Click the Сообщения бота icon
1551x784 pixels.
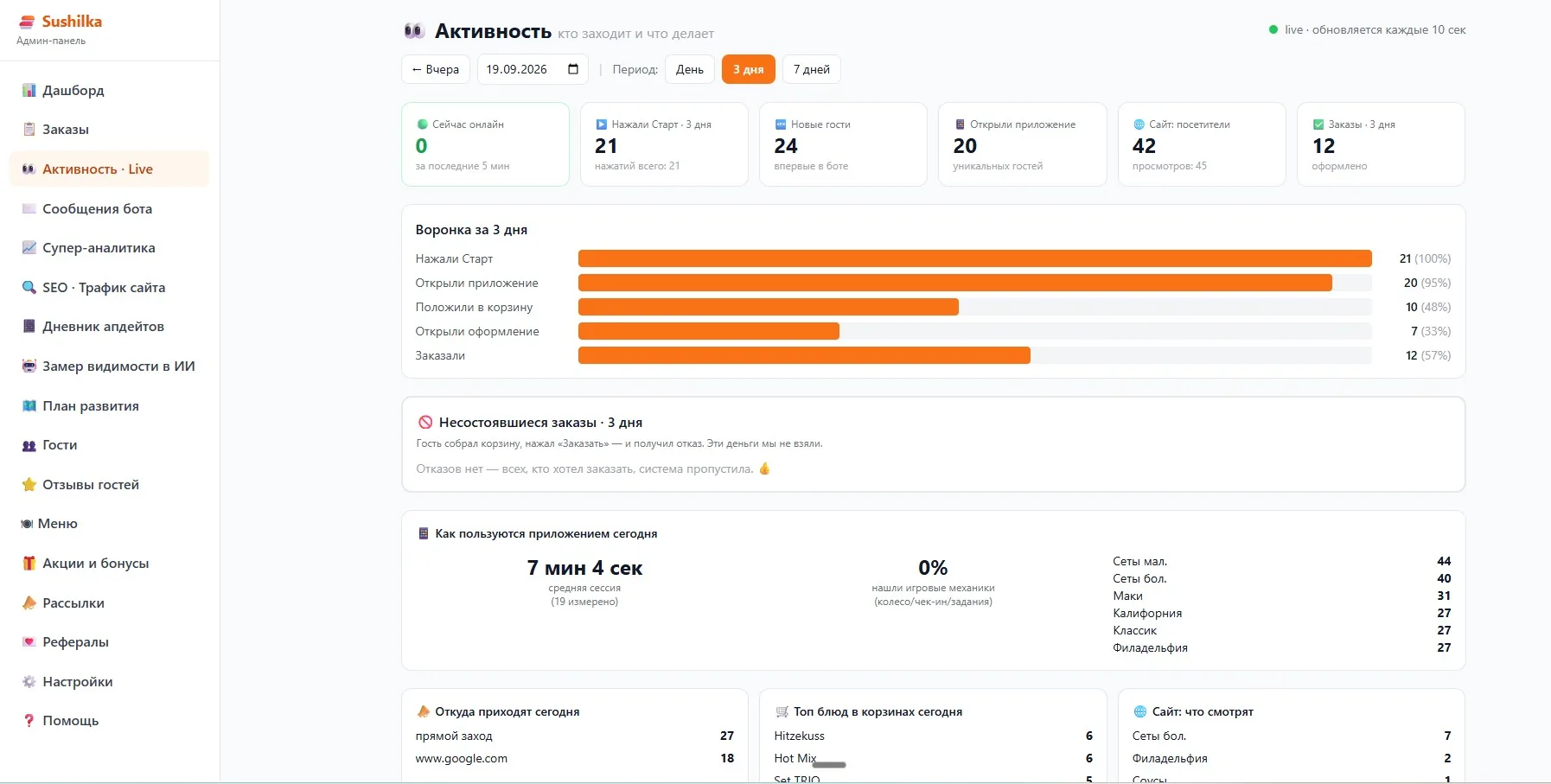point(29,208)
